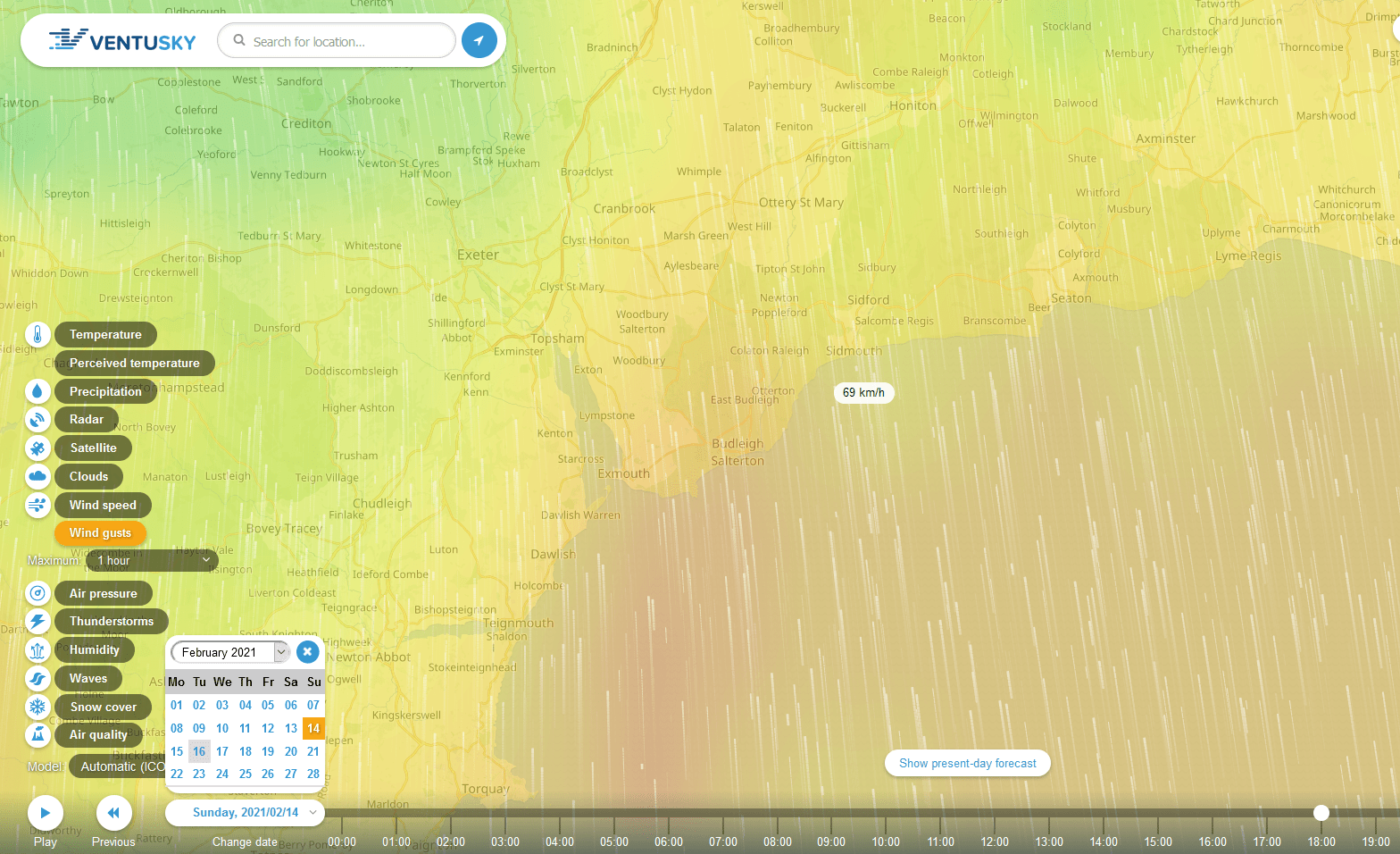1400x854 pixels.
Task: Switch layer to Wind gusts
Action: (100, 533)
